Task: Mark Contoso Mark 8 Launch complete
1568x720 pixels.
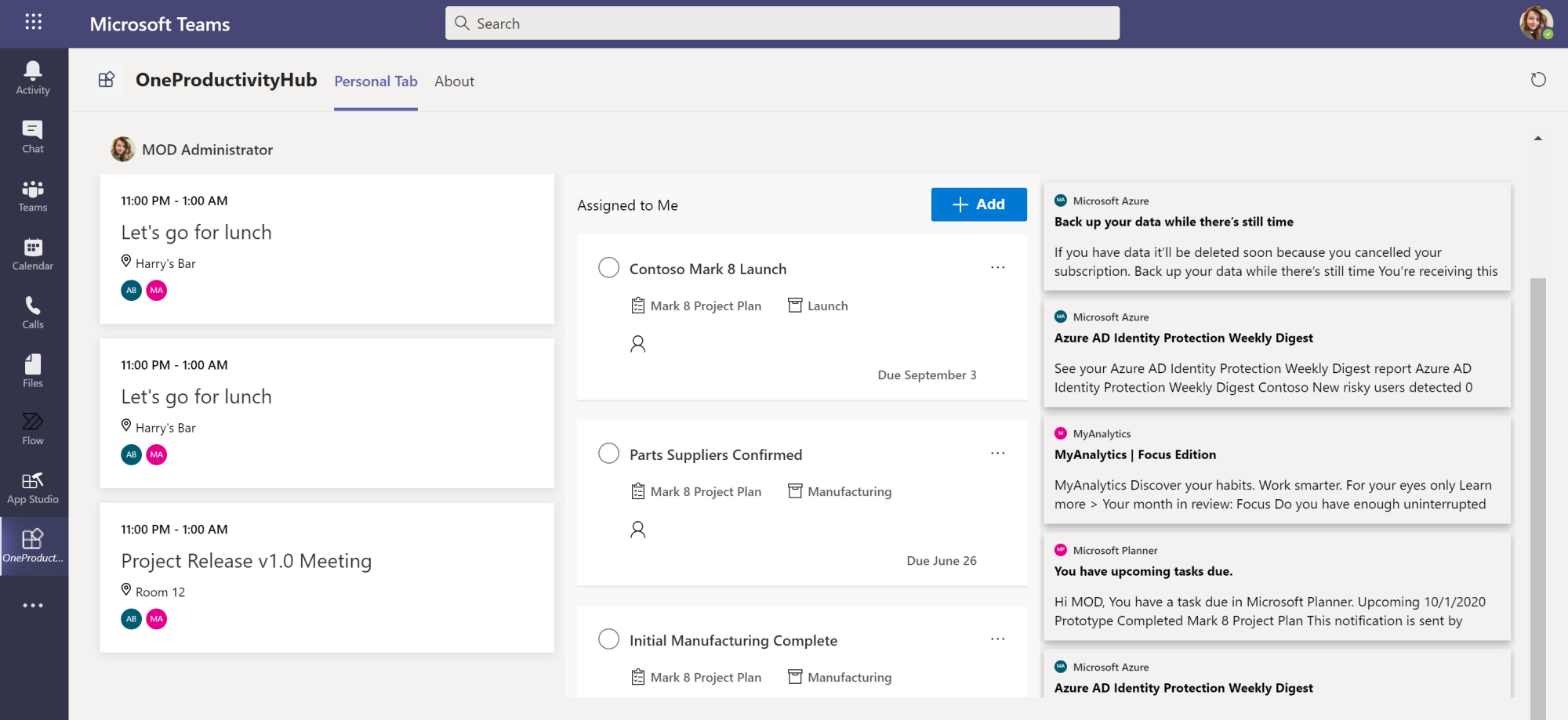Action: pos(609,268)
